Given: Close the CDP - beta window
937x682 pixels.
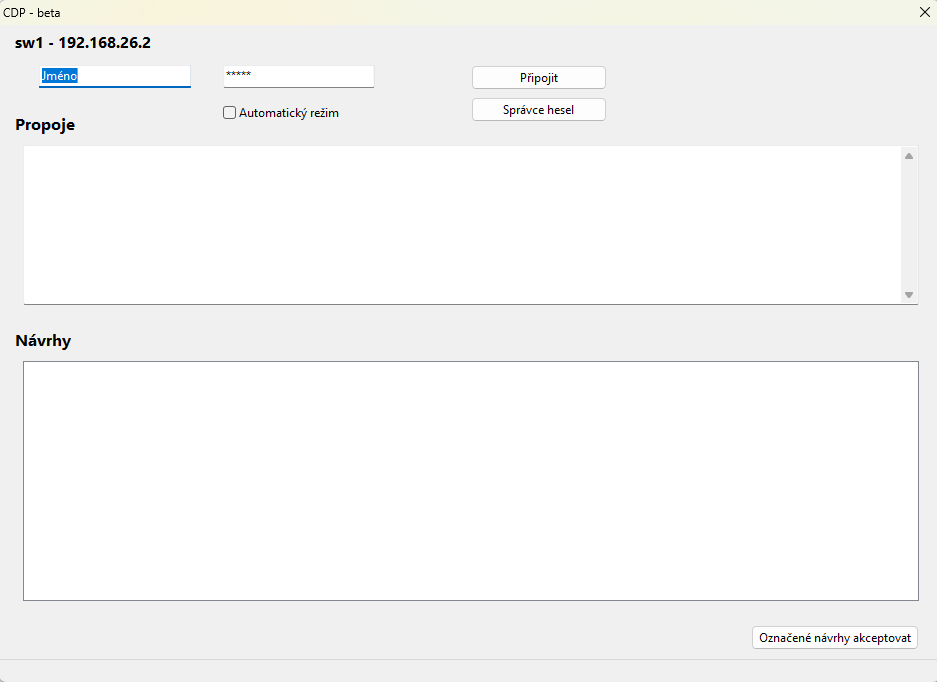Looking at the screenshot, I should 924,12.
